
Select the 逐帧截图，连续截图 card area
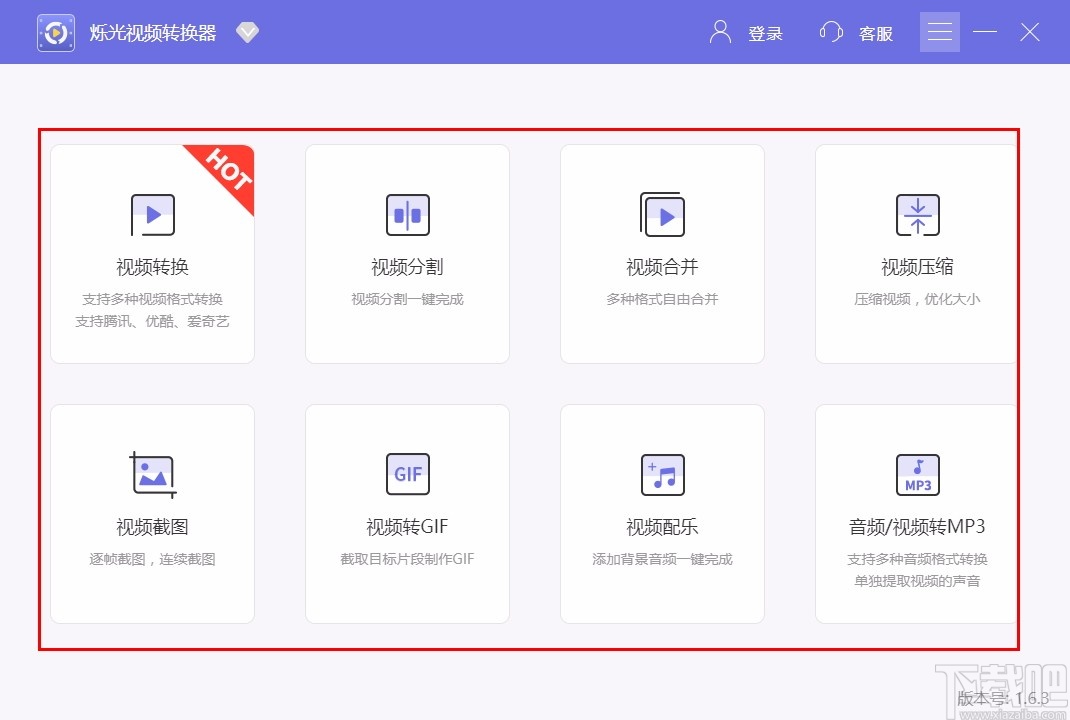[152, 559]
